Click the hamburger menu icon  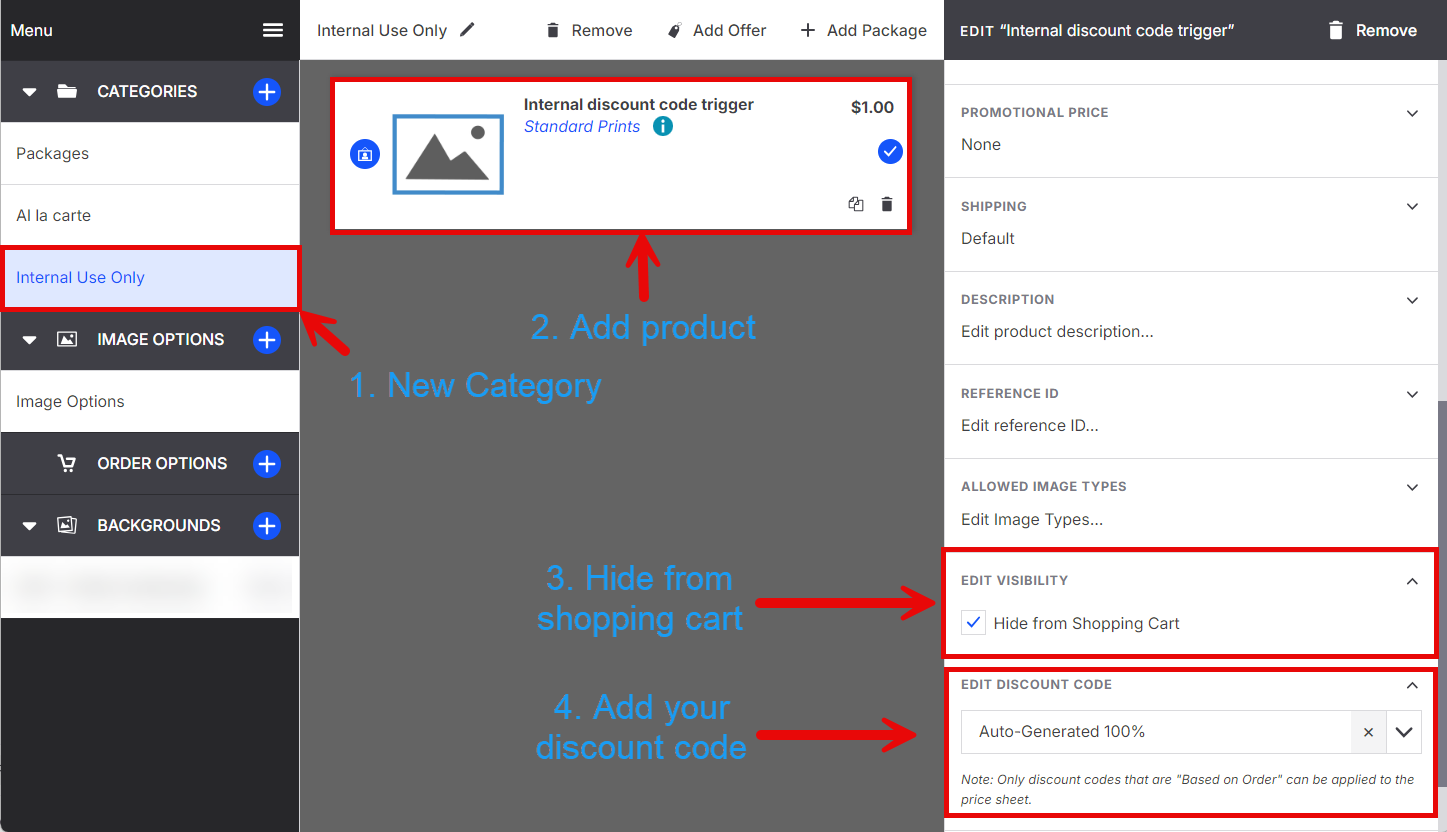click(x=273, y=30)
